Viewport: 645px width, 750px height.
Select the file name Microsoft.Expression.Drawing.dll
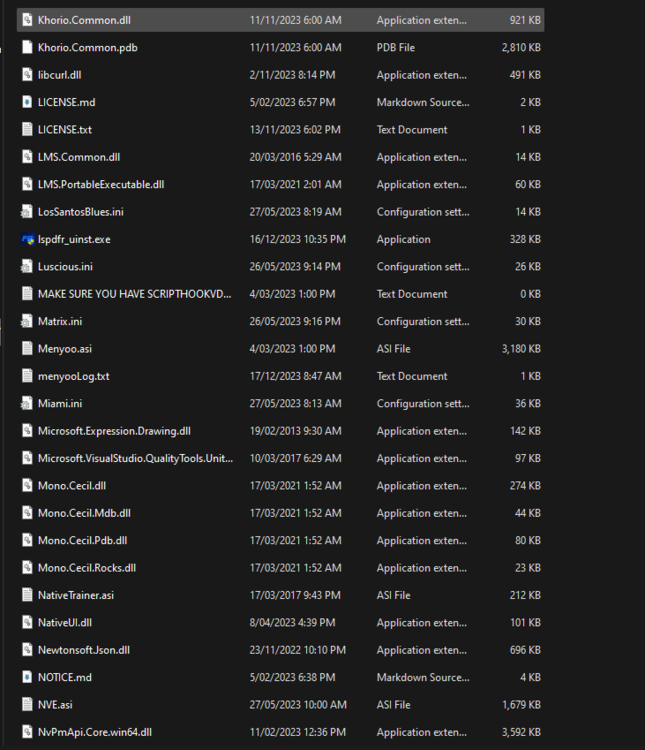coord(114,430)
